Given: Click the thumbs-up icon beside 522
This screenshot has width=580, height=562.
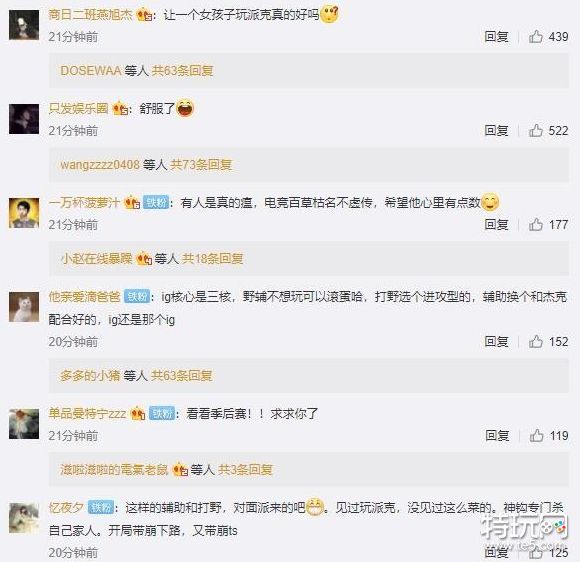Looking at the screenshot, I should click(536, 131).
